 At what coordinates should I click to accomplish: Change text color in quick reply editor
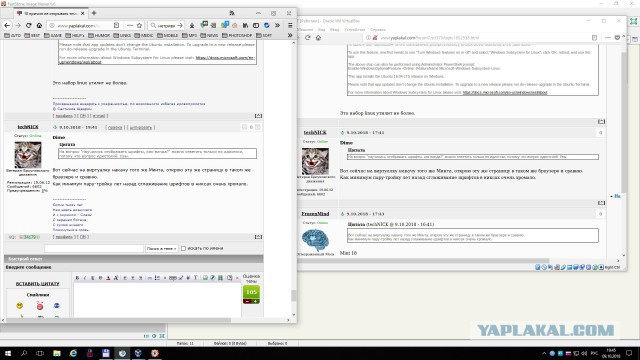tap(108, 278)
